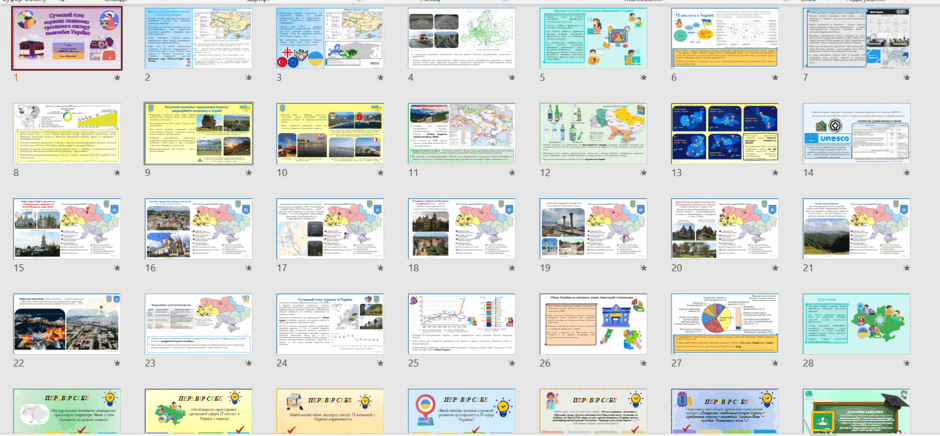Viewport: 940px width, 436px height.
Task: Click the star icon beside slide number 14
Action: [906, 173]
